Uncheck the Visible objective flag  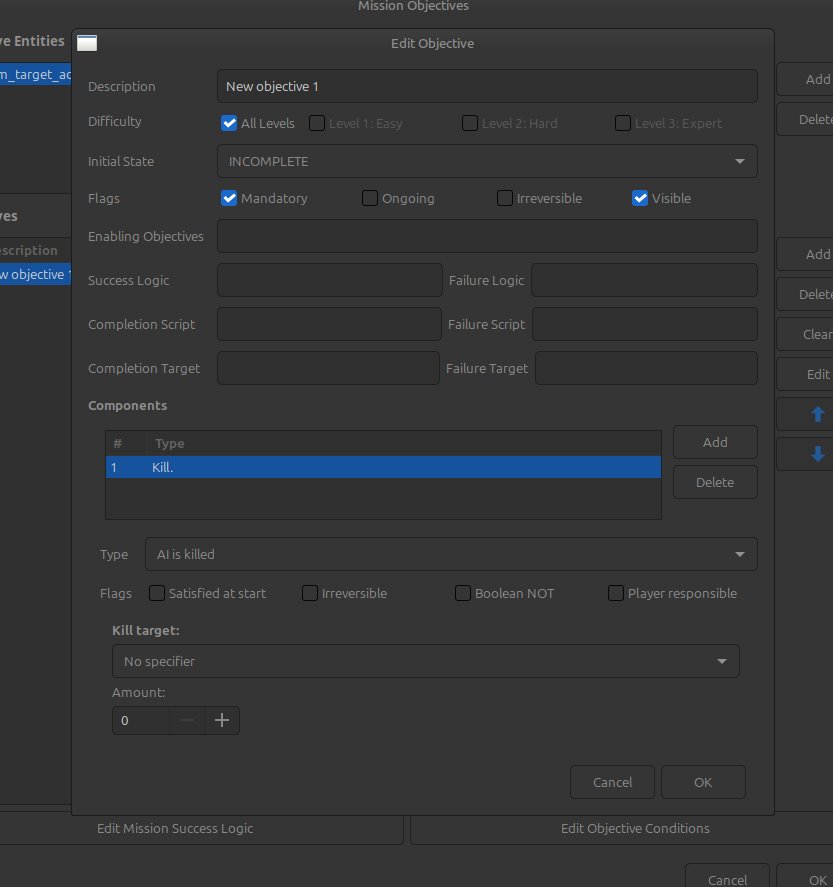click(x=640, y=198)
